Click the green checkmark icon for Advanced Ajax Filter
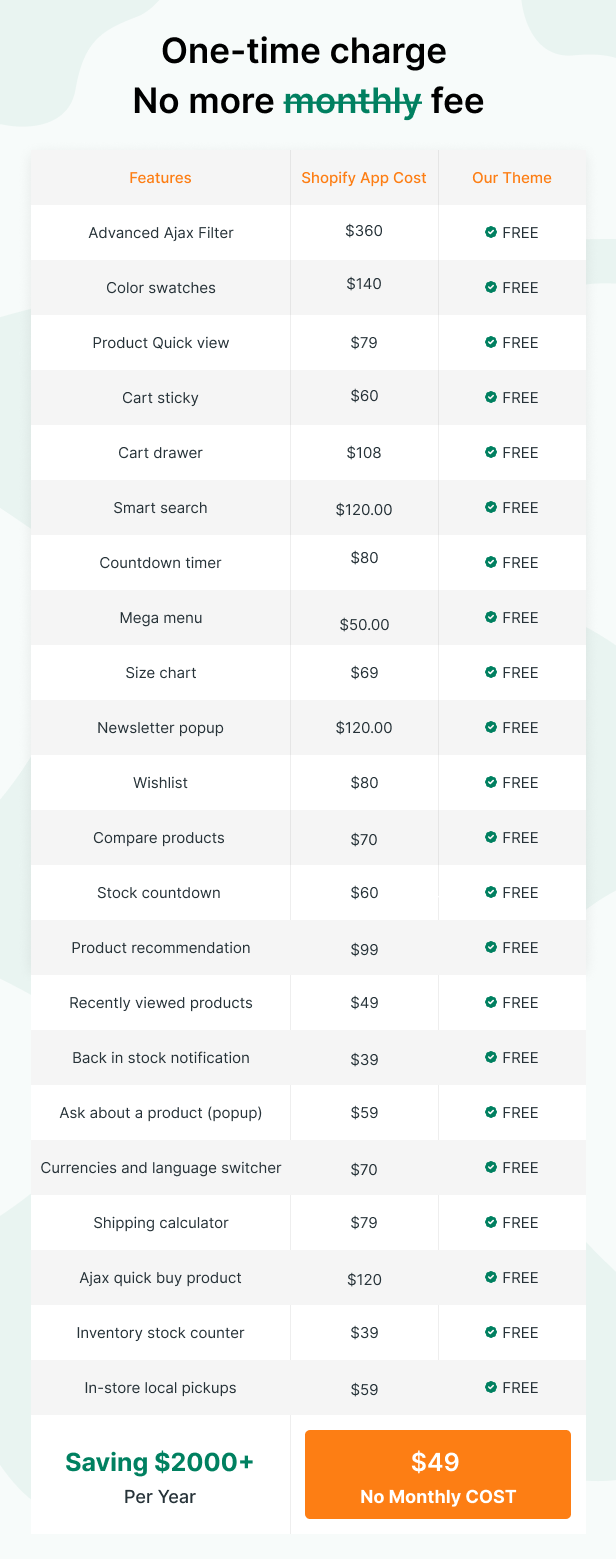Image resolution: width=616 pixels, height=1559 pixels. tap(491, 232)
